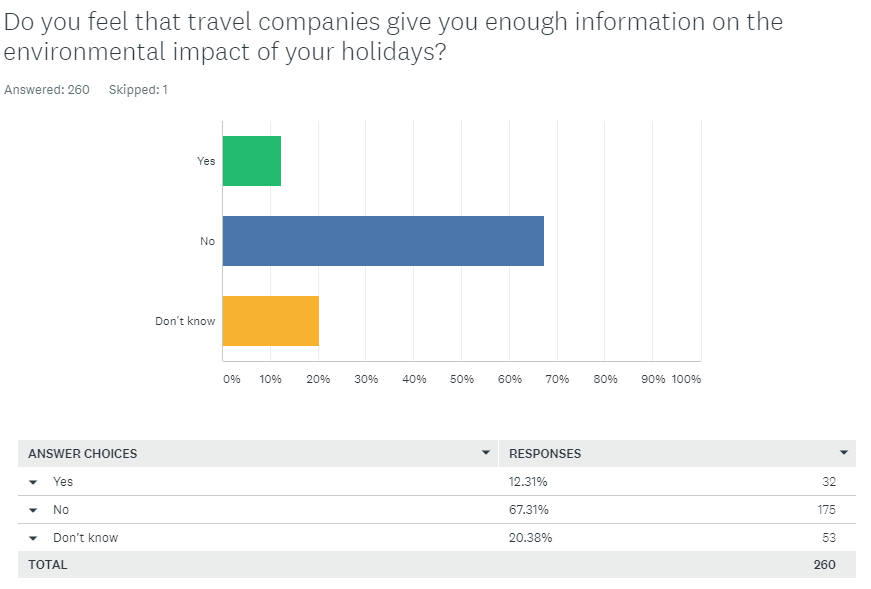Viewport: 871px width, 589px height.
Task: Click the Total value 260 in table
Action: click(824, 565)
